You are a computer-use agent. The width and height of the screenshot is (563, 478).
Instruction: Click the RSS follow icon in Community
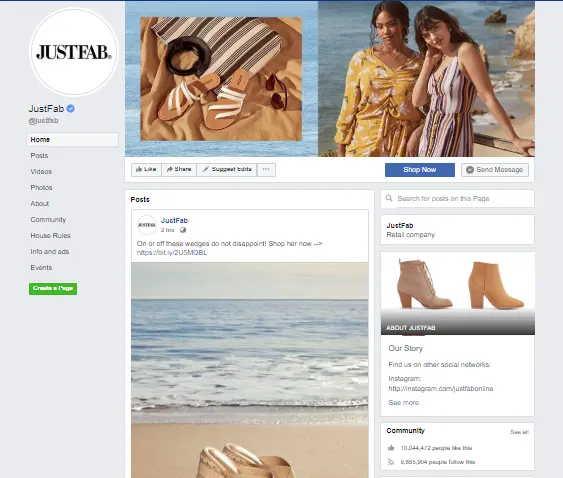[391, 462]
